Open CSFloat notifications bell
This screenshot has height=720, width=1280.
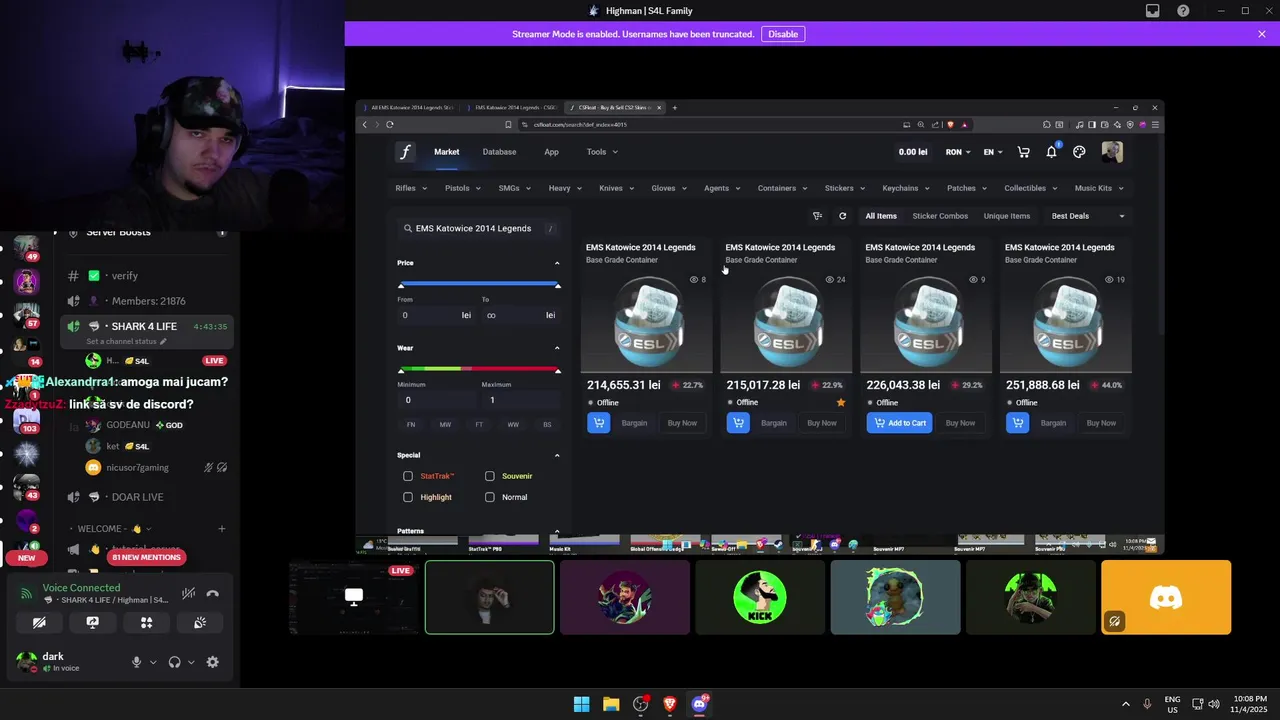click(1051, 152)
